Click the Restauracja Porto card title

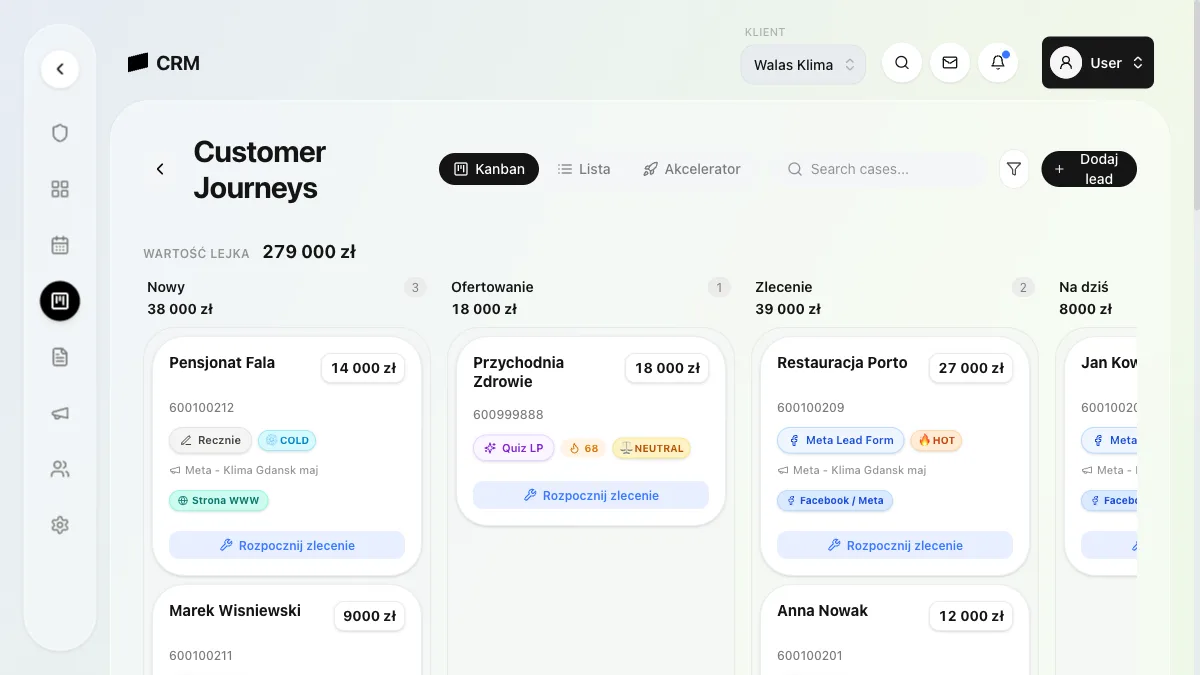(x=842, y=363)
